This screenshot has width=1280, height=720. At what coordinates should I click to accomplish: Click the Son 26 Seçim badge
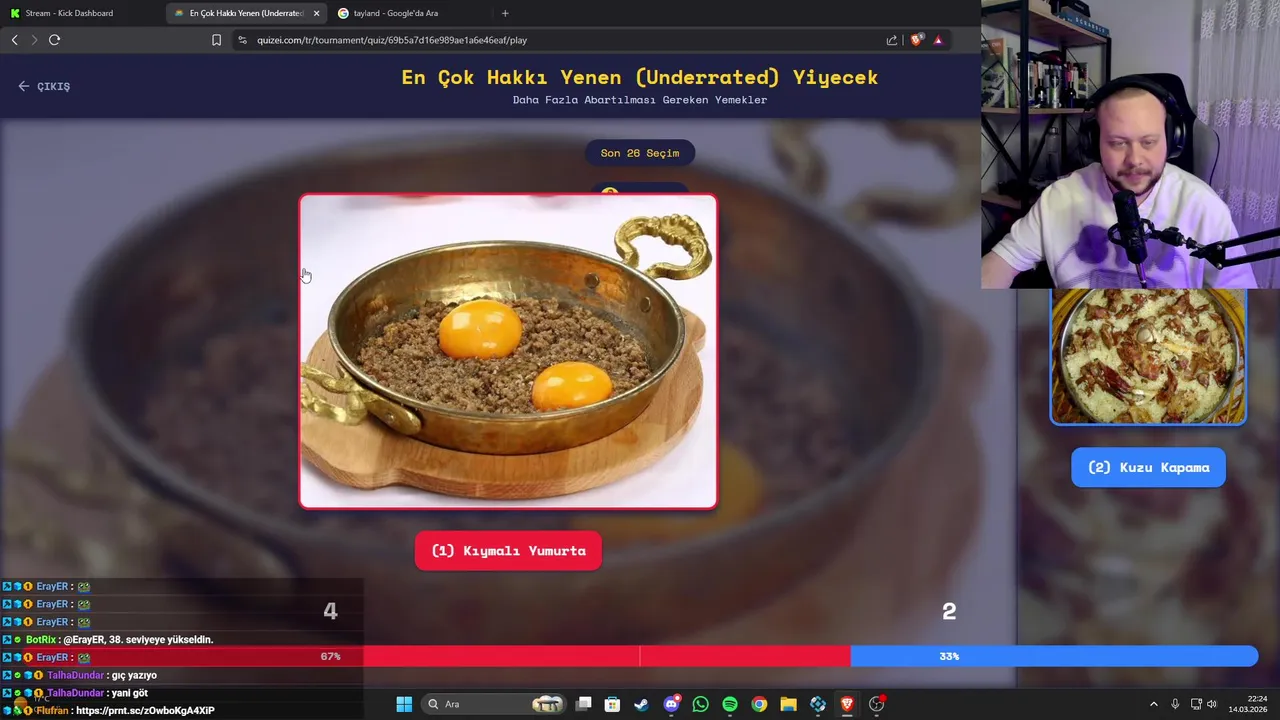640,153
